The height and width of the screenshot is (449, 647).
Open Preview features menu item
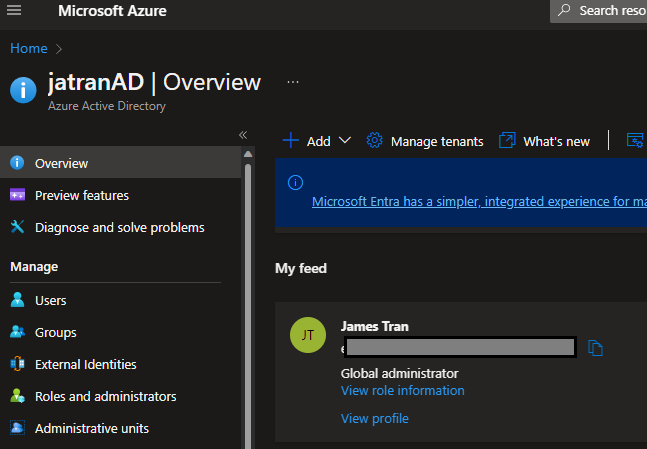(120, 195)
